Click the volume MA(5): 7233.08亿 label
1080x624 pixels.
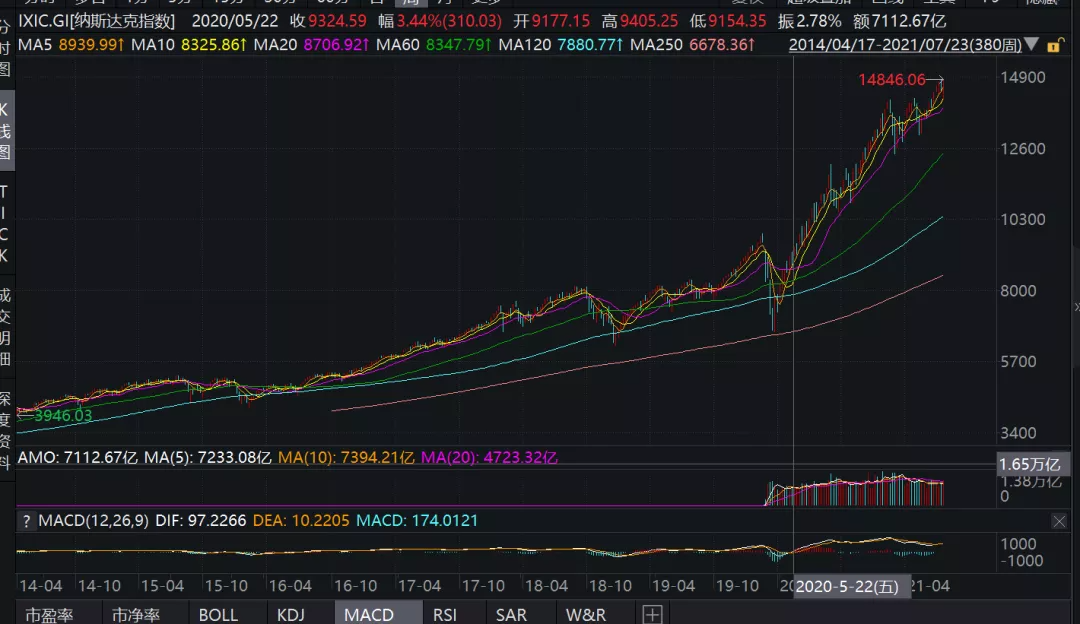208,457
